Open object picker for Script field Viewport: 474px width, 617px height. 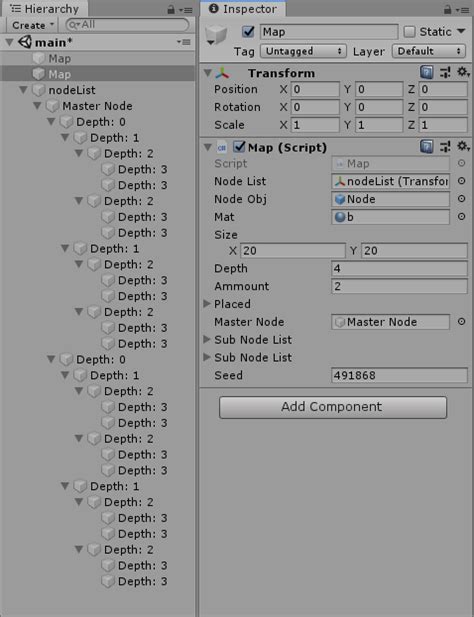coord(462,163)
